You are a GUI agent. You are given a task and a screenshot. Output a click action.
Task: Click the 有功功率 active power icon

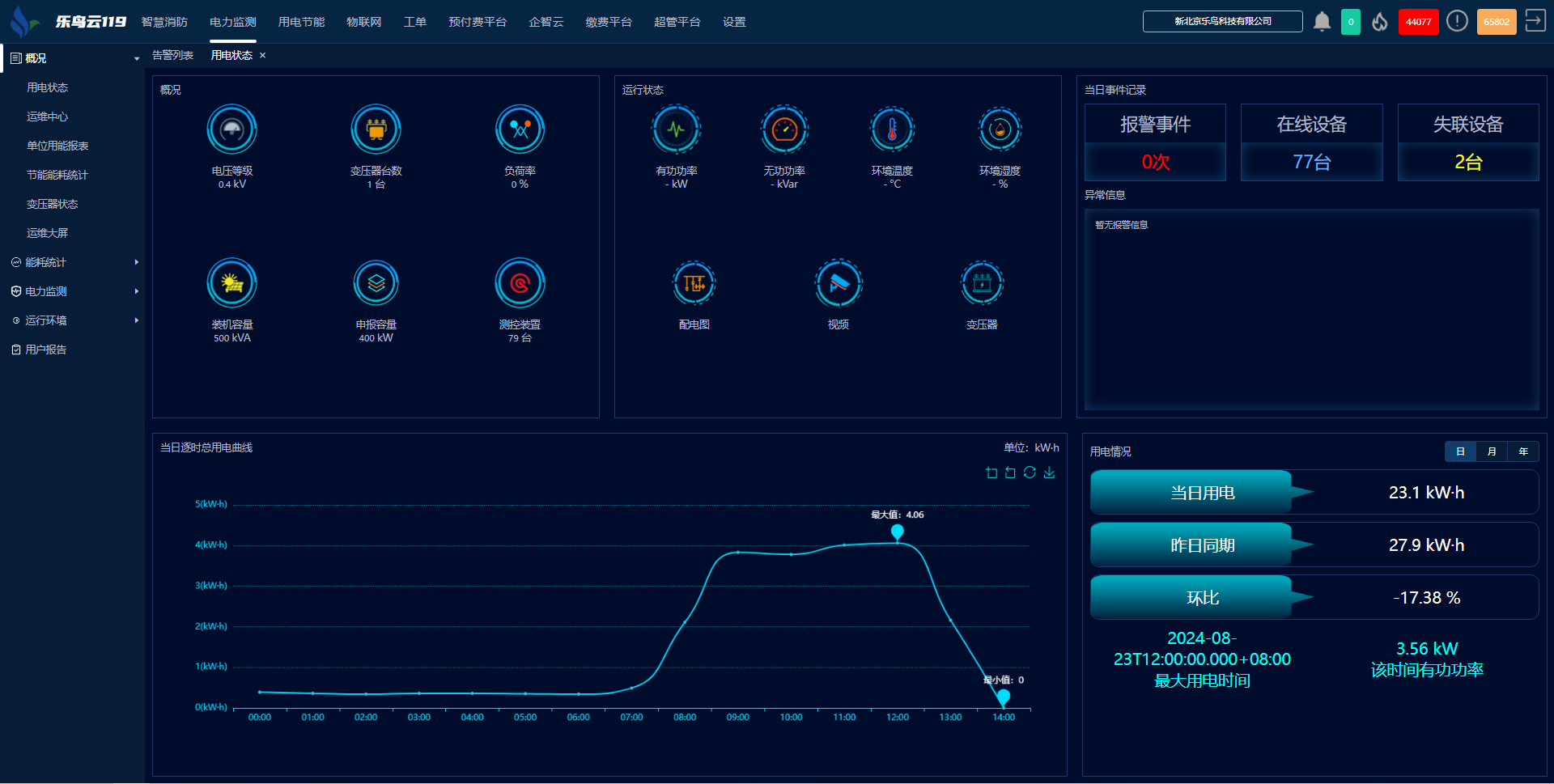click(x=676, y=129)
